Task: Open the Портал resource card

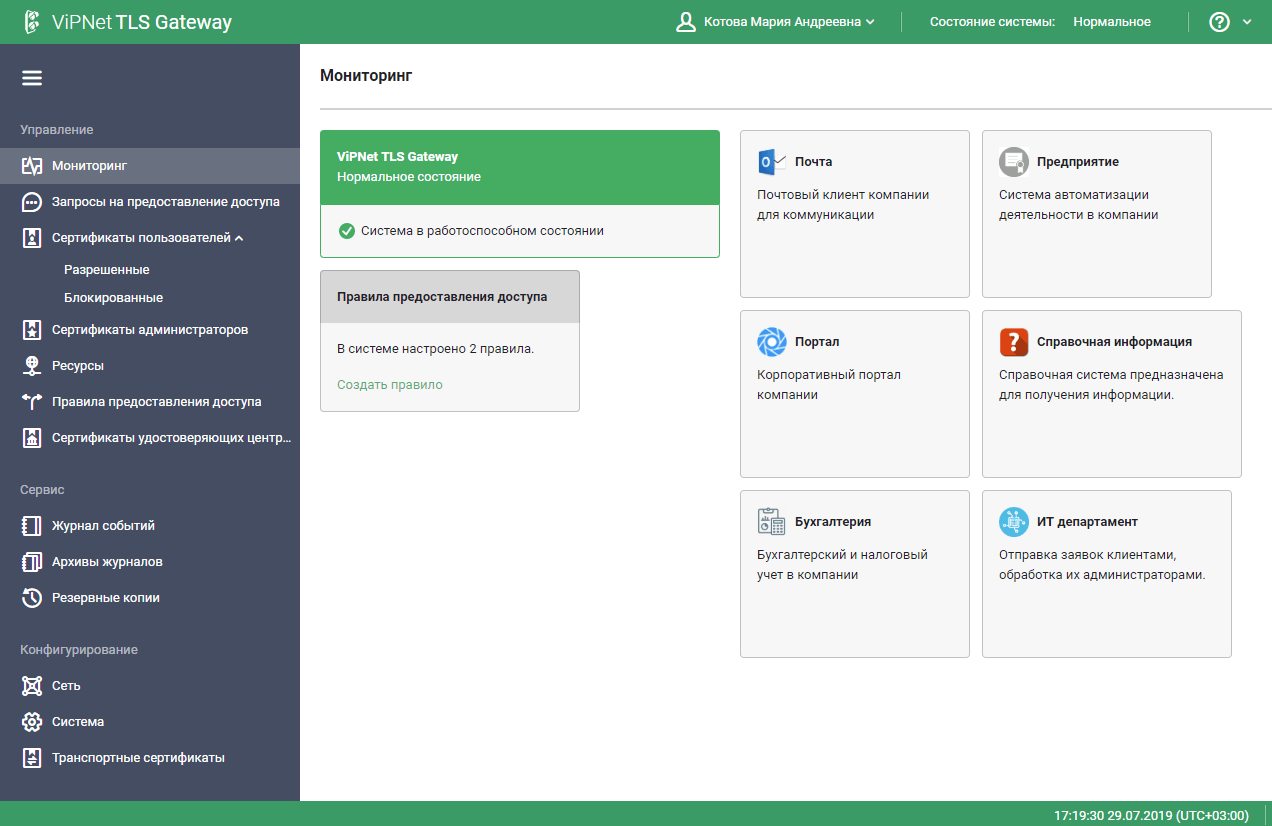Action: [x=855, y=394]
